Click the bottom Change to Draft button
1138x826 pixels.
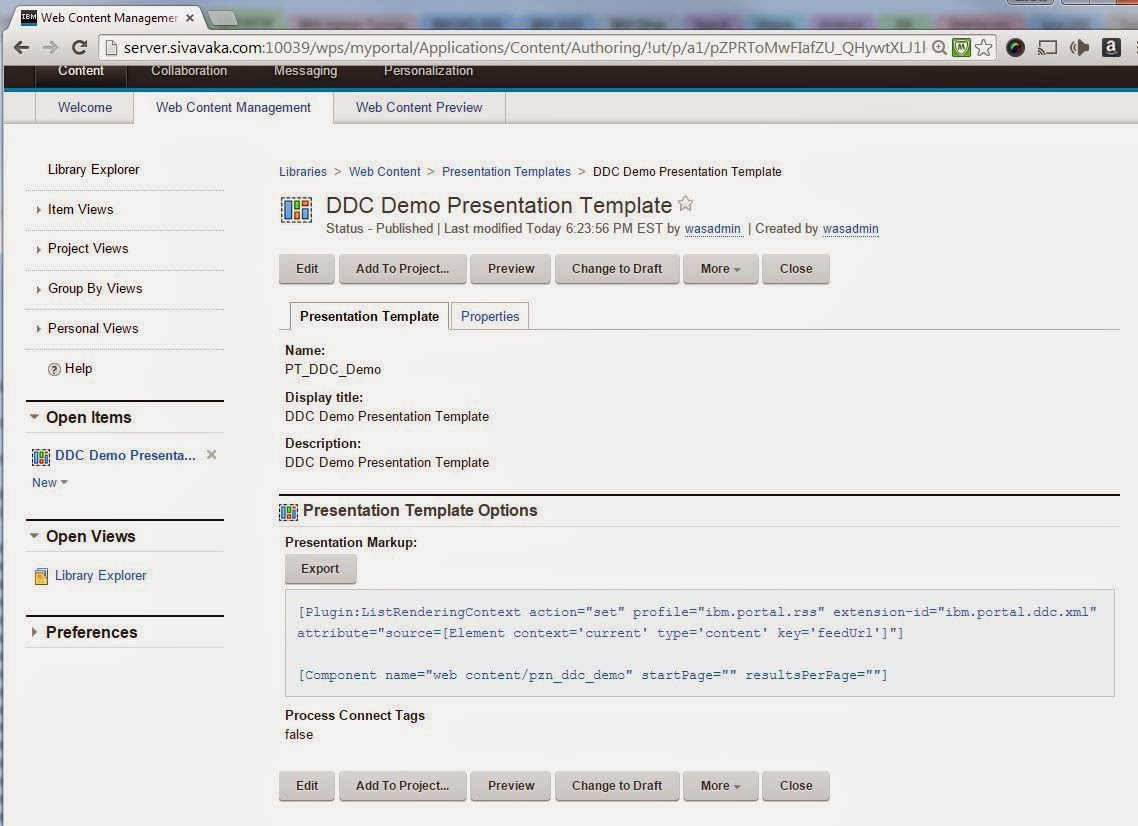pos(617,785)
